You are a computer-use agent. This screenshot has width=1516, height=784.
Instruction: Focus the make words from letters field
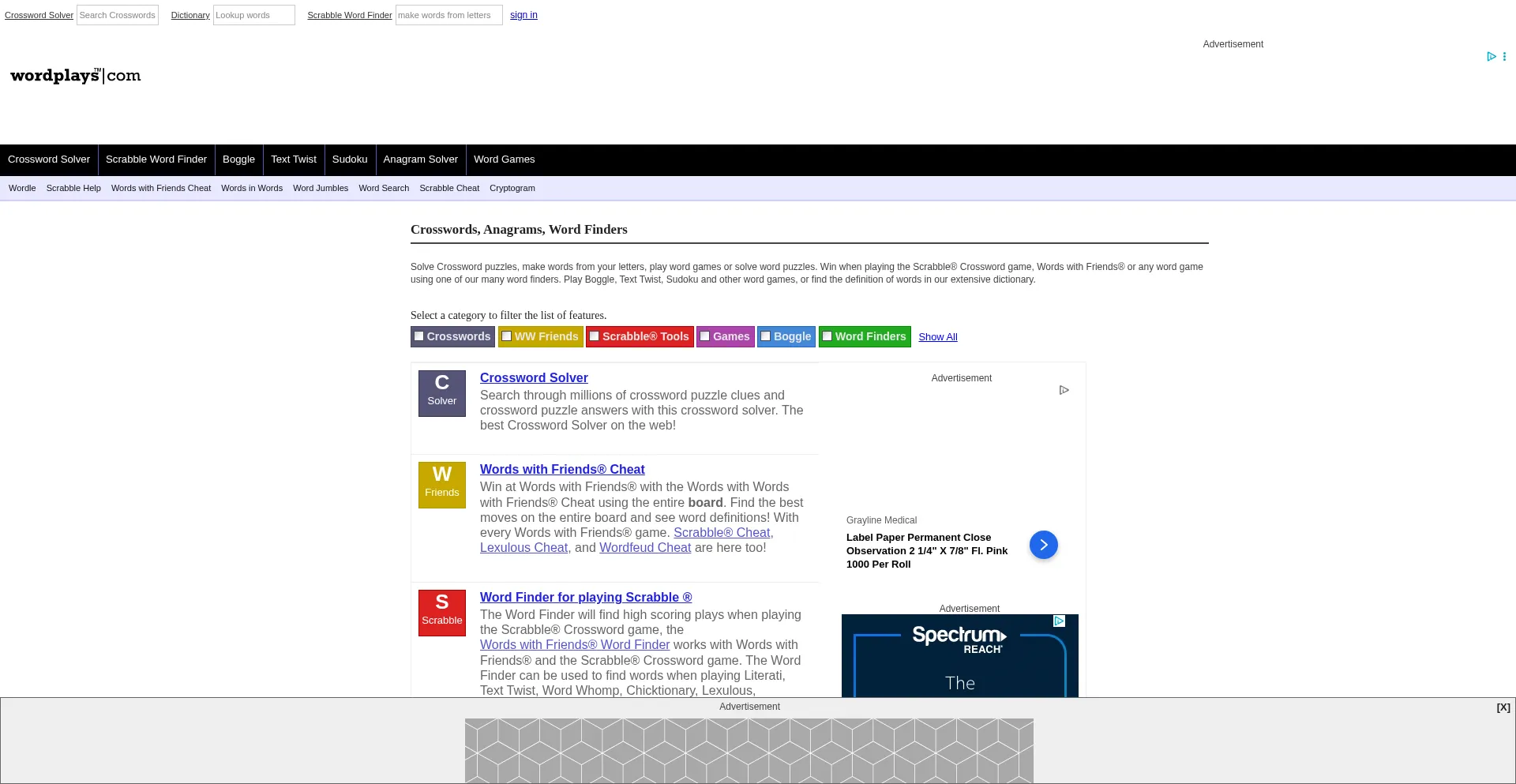[x=449, y=15]
